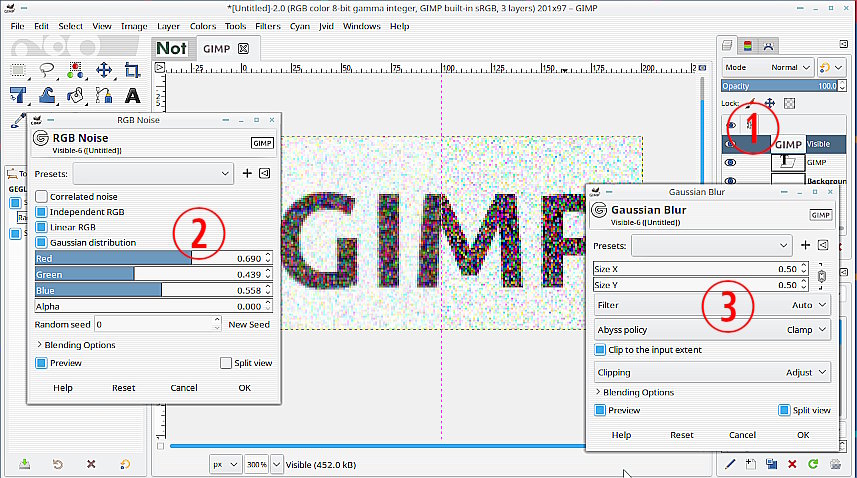The image size is (857, 478).
Task: Open the px unit dropdown in status bar
Action: coord(225,464)
